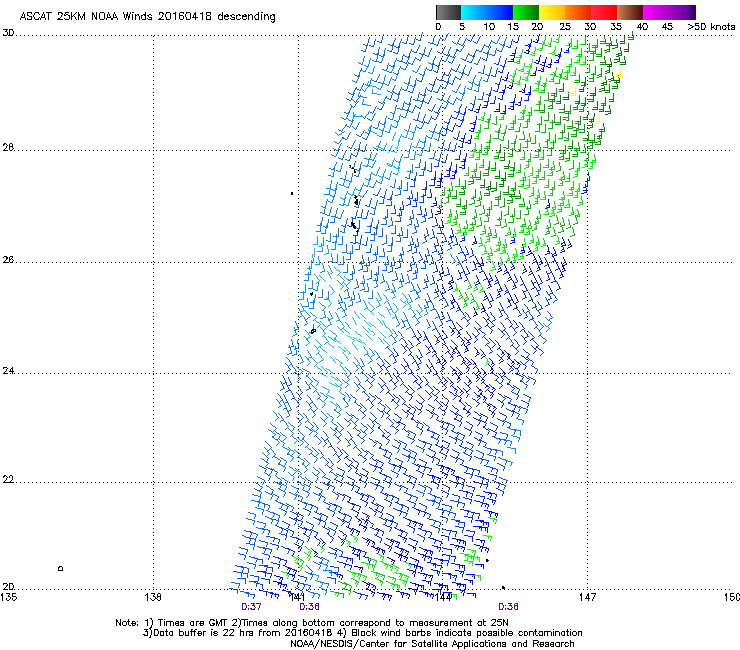Image resolution: width=740 pixels, height=650 pixels.
Task: Click the longitude label '135' on the axis
Action: [9, 597]
